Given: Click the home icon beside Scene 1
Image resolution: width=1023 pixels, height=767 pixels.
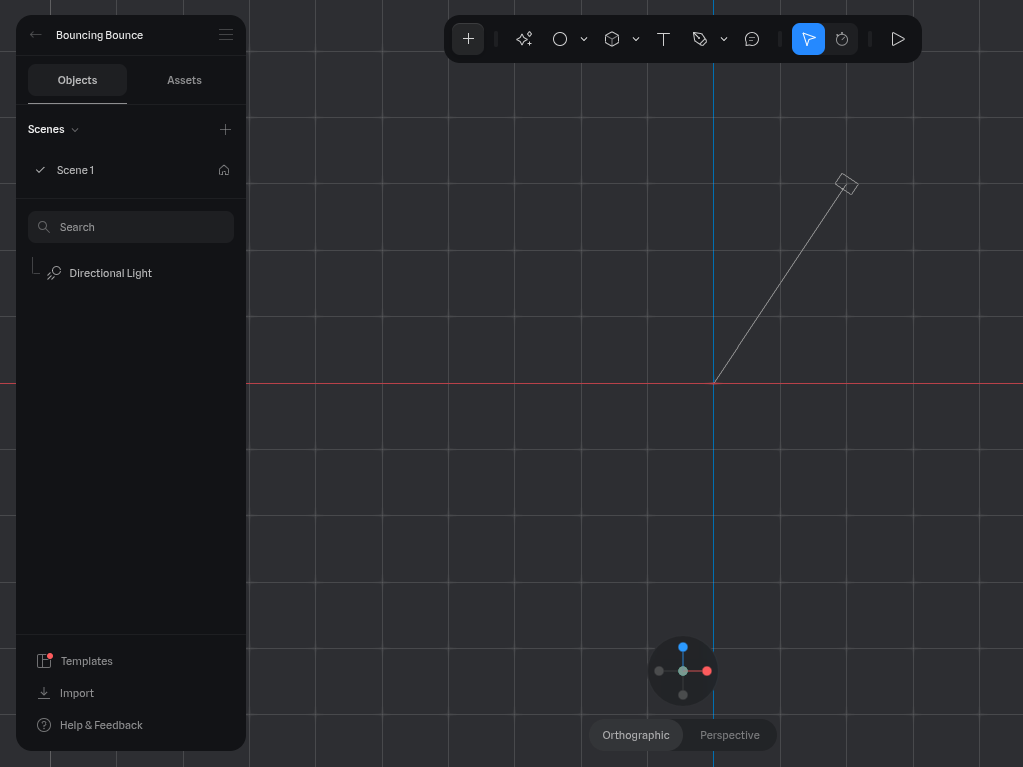Looking at the screenshot, I should coord(224,170).
